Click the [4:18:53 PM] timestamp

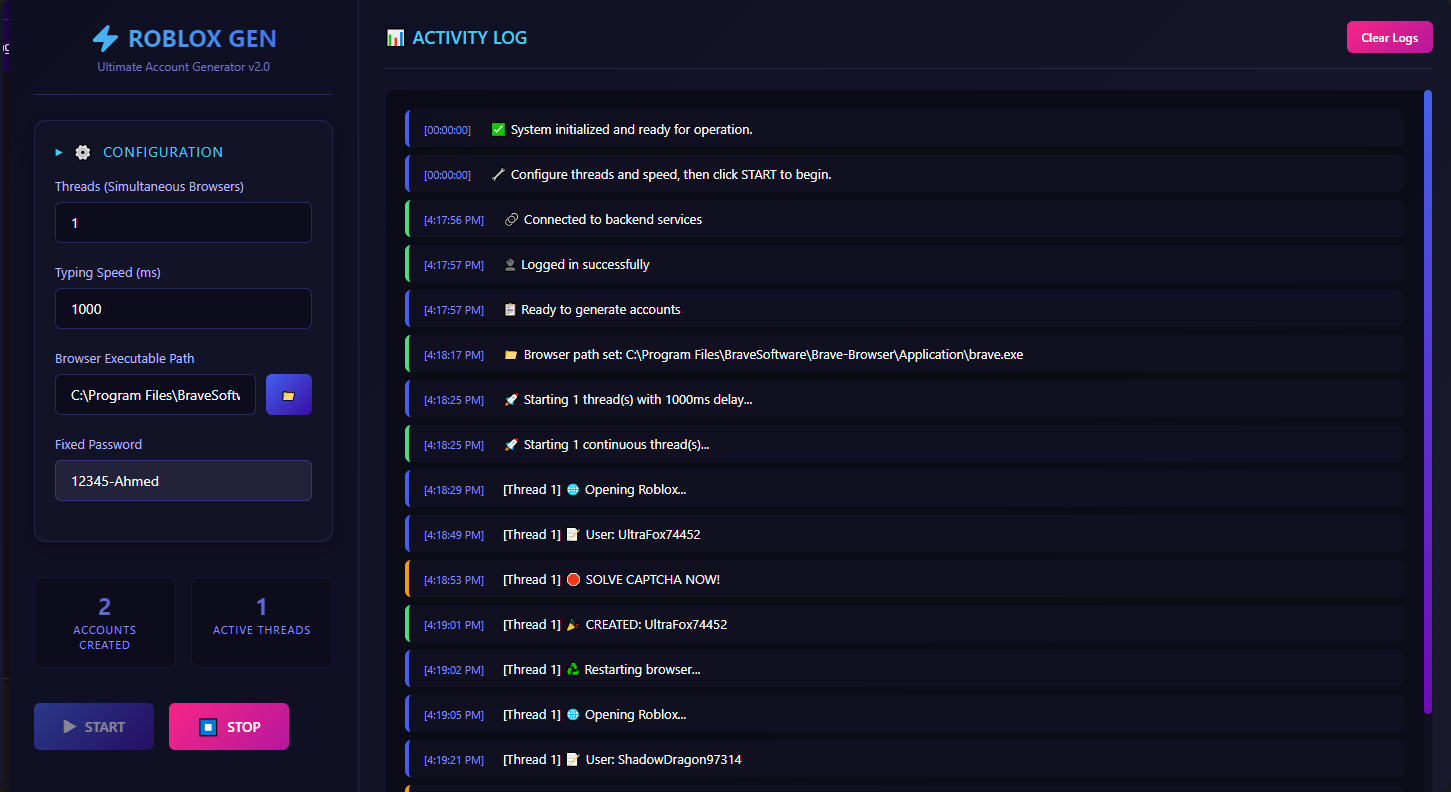coord(454,580)
